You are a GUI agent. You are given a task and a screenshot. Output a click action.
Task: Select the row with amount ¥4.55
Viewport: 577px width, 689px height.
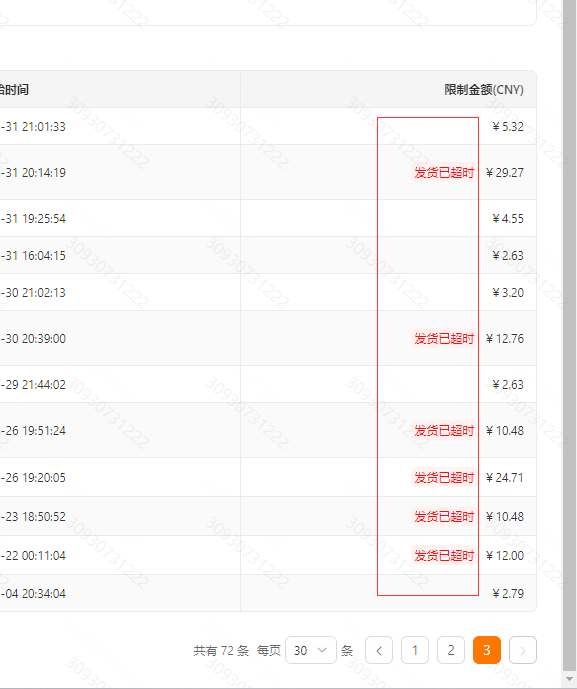pos(268,218)
